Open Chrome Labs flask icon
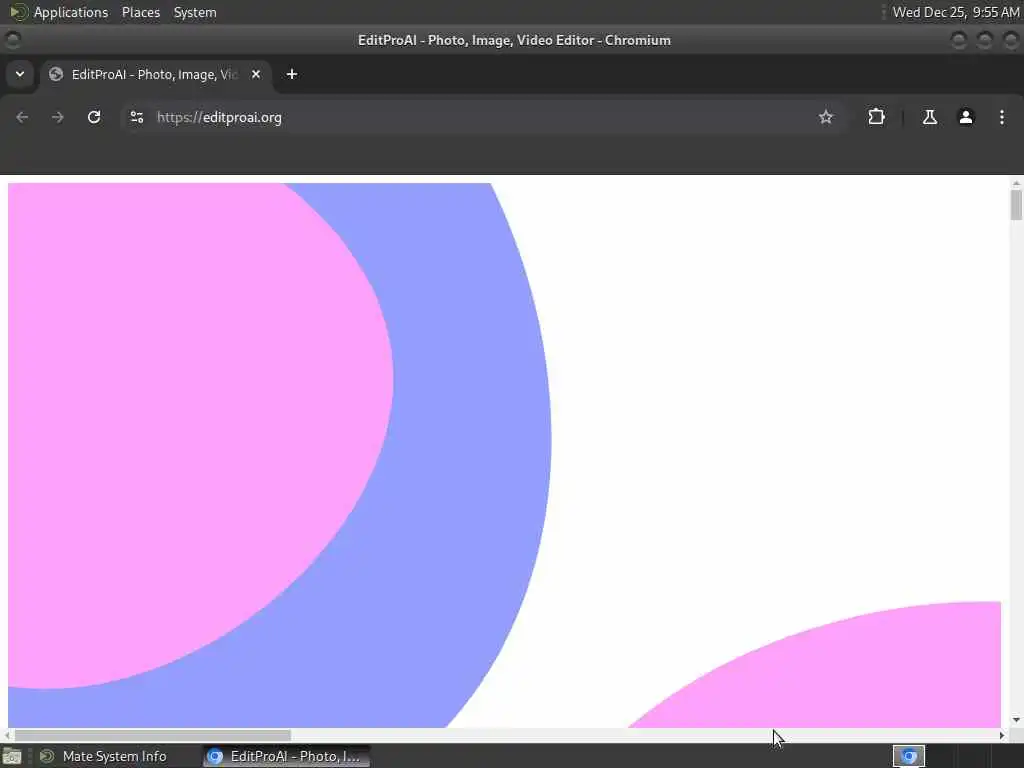The image size is (1024, 768). click(x=929, y=118)
